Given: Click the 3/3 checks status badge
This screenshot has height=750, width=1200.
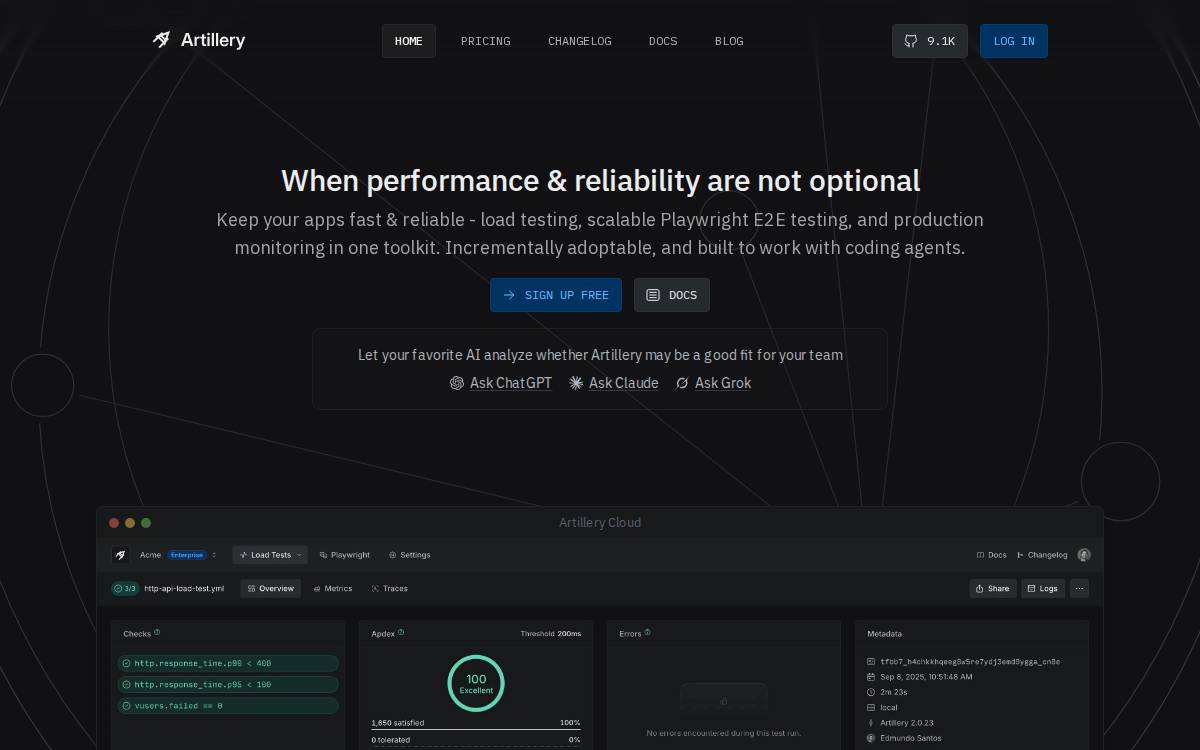Looking at the screenshot, I should [x=125, y=589].
